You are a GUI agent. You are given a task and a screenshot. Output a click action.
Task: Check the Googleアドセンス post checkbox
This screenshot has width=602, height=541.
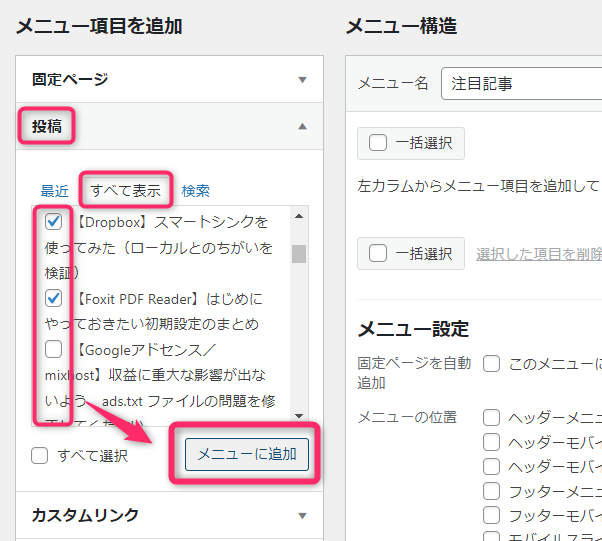[x=54, y=349]
